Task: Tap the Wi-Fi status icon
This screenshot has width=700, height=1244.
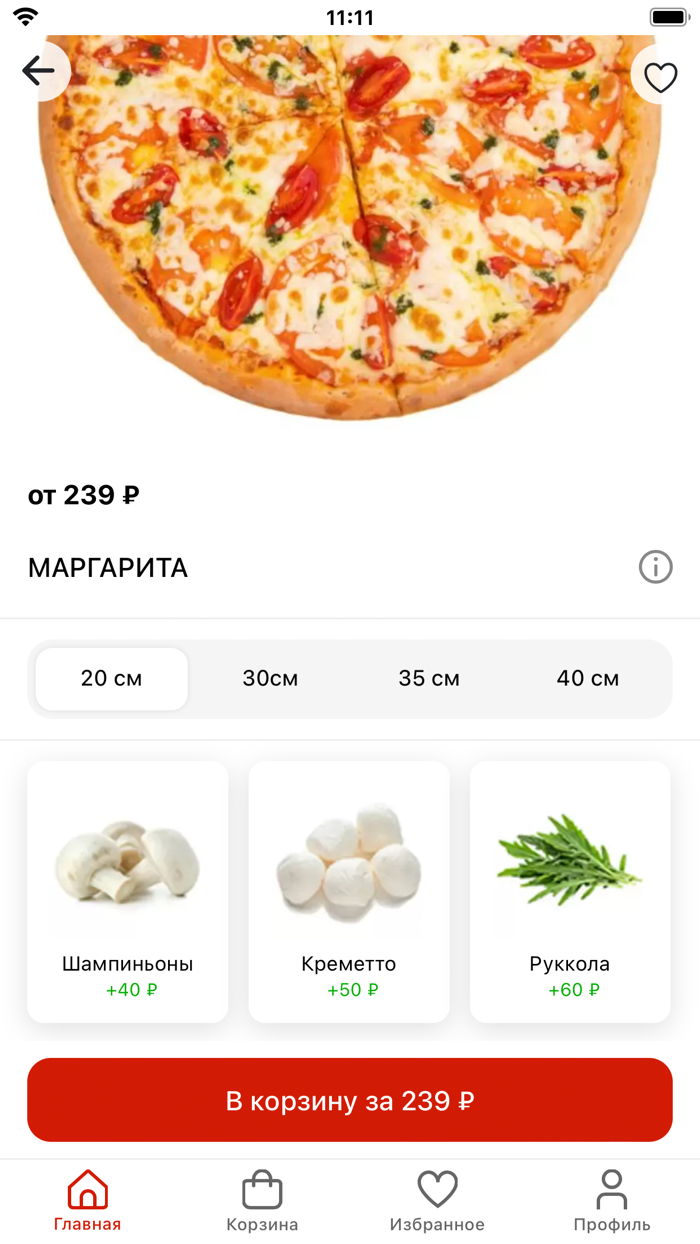Action: (x=27, y=17)
